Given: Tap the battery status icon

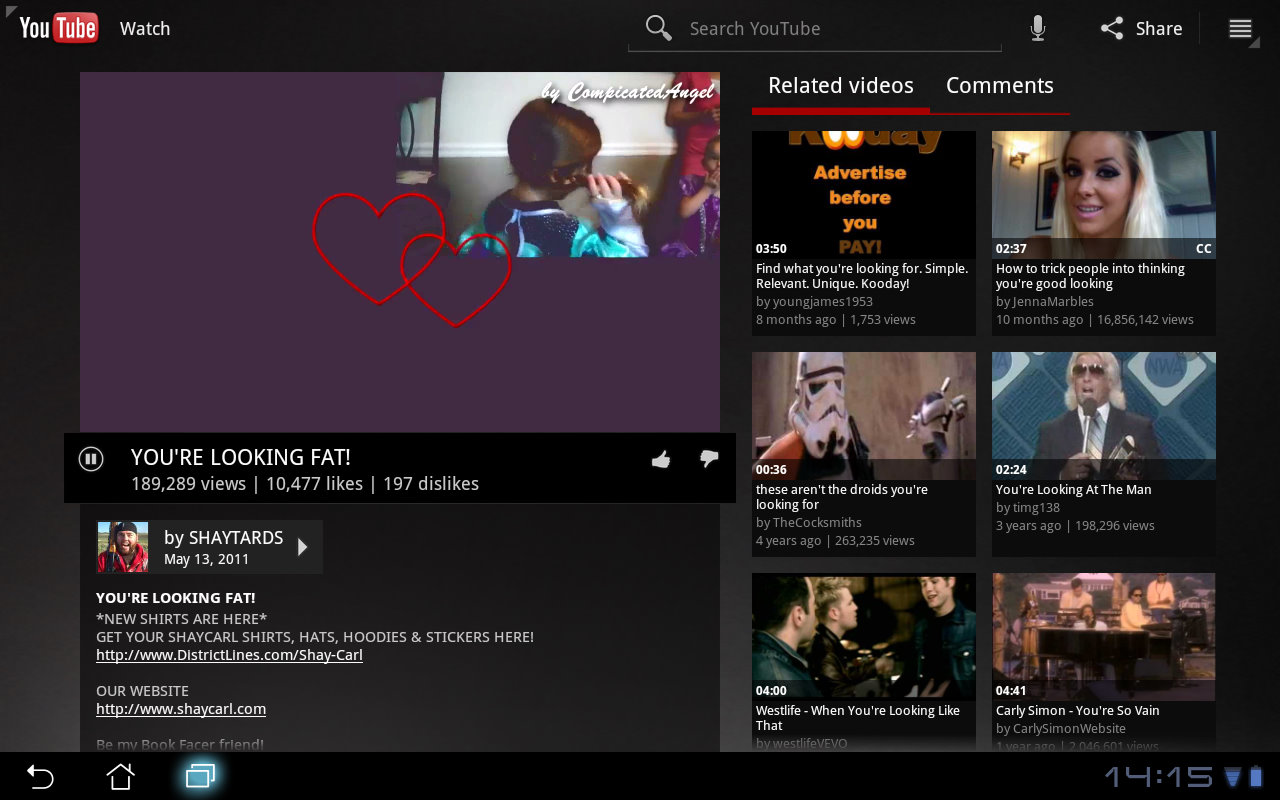Looking at the screenshot, I should (1257, 777).
